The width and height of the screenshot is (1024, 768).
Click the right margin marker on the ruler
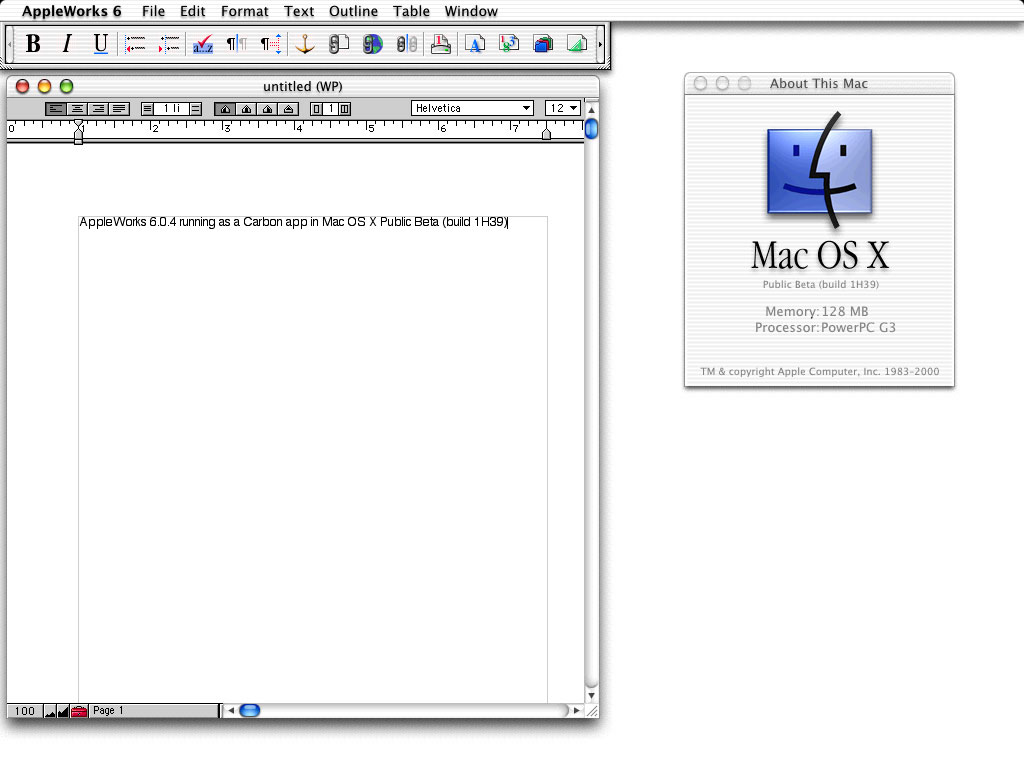point(547,134)
